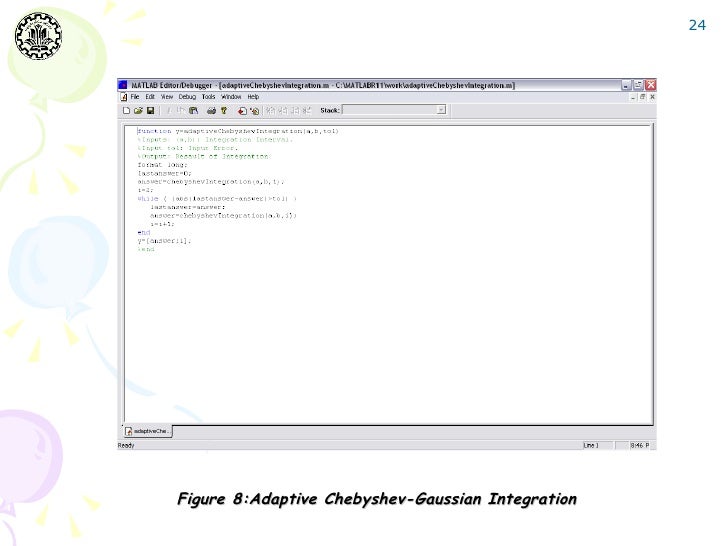Click the 'Ready' status bar text
The image size is (728, 546).
tap(126, 445)
